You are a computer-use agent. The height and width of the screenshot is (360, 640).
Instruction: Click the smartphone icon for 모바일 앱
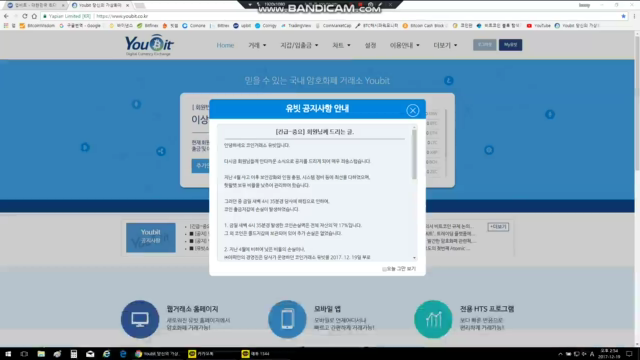tap(287, 319)
